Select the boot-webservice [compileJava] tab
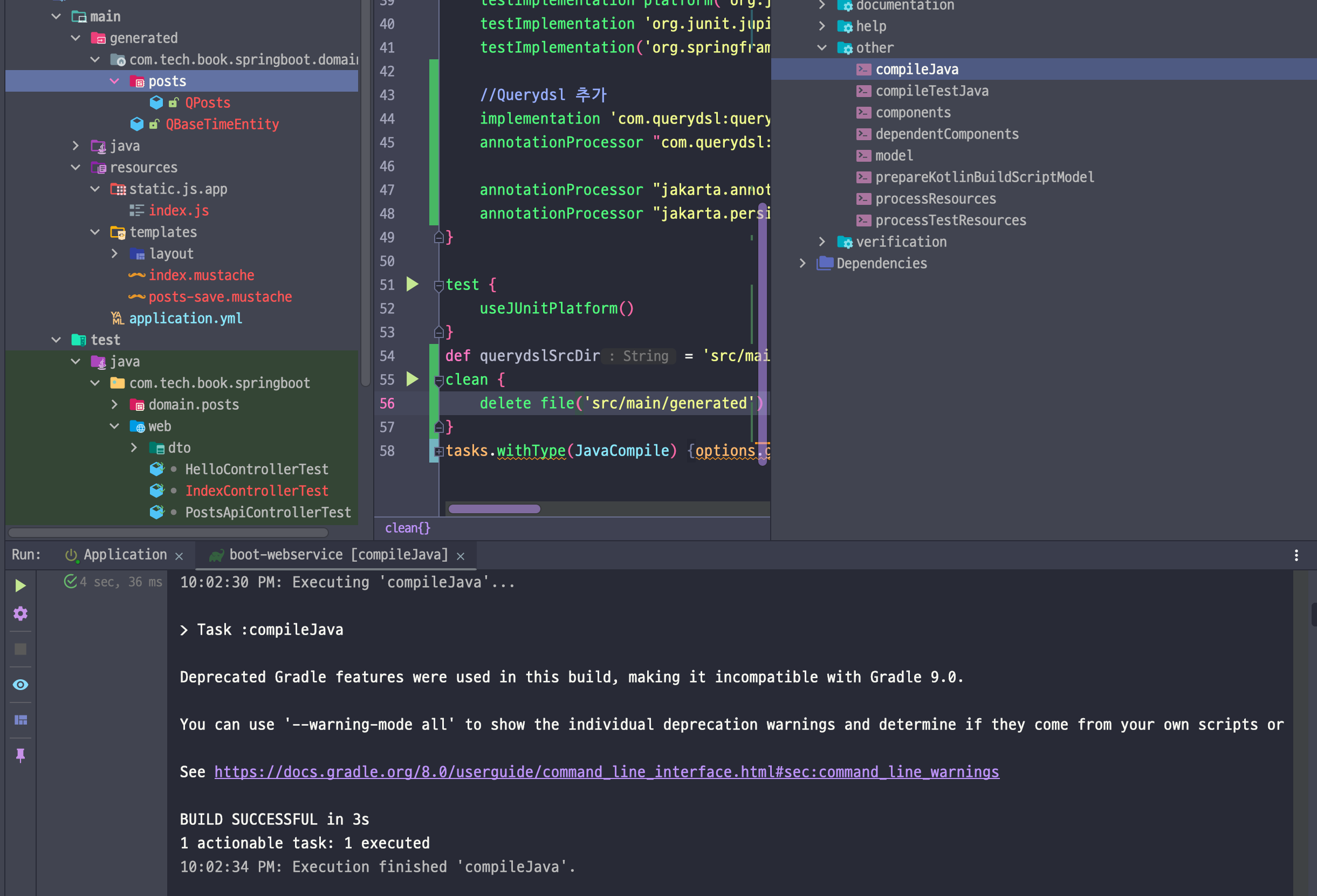 (x=338, y=555)
